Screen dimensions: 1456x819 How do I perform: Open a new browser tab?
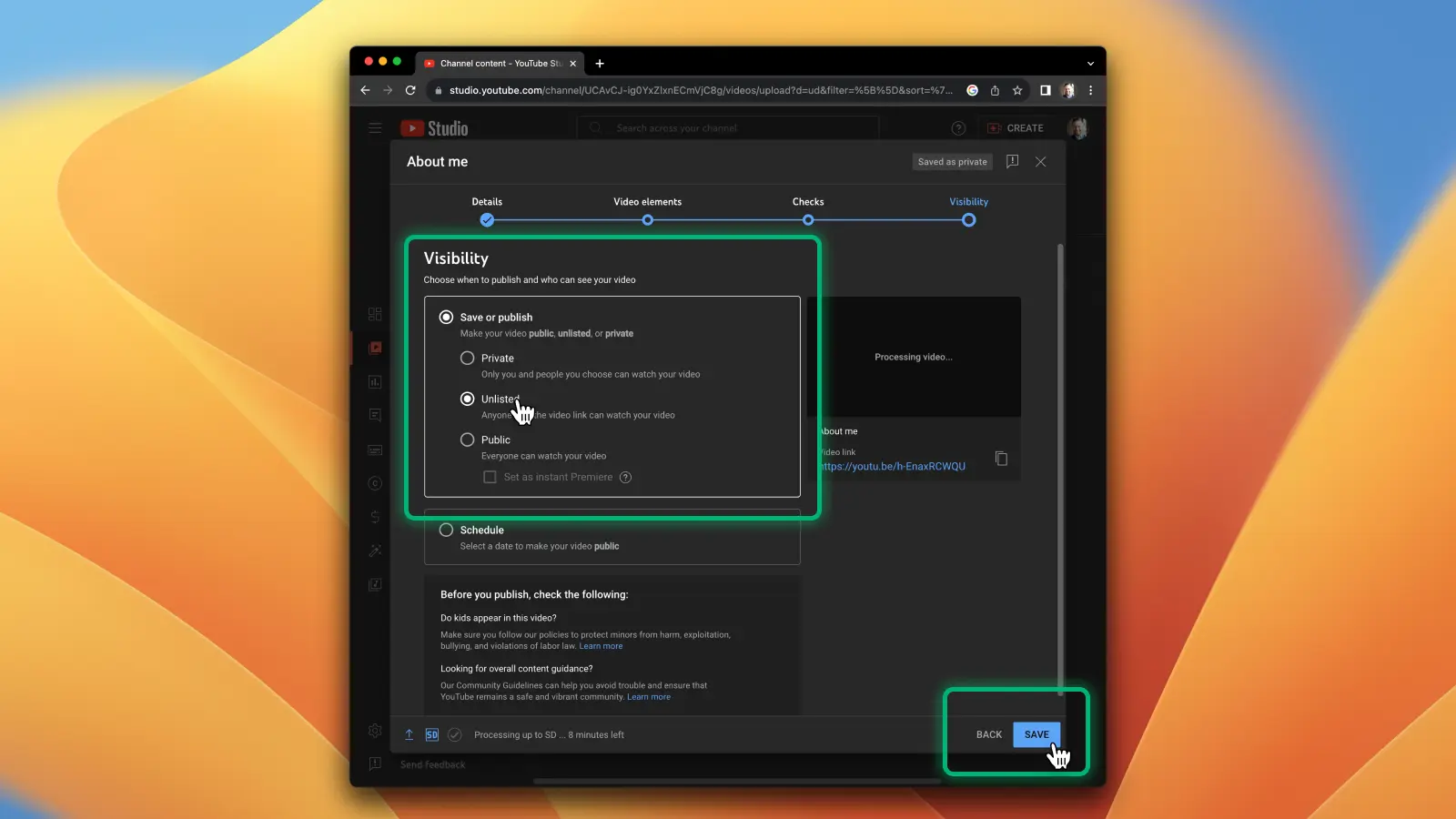600,64
